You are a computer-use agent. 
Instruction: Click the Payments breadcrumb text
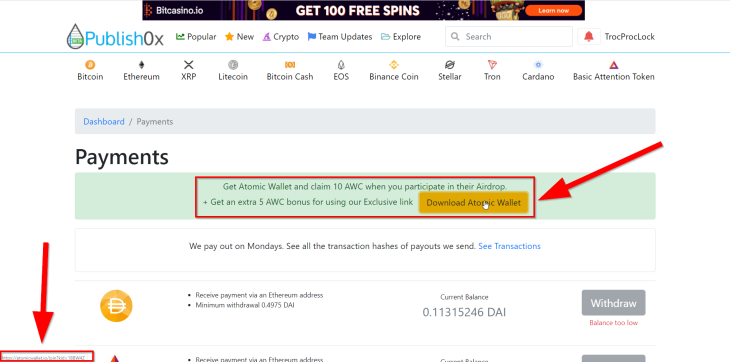tap(155, 121)
